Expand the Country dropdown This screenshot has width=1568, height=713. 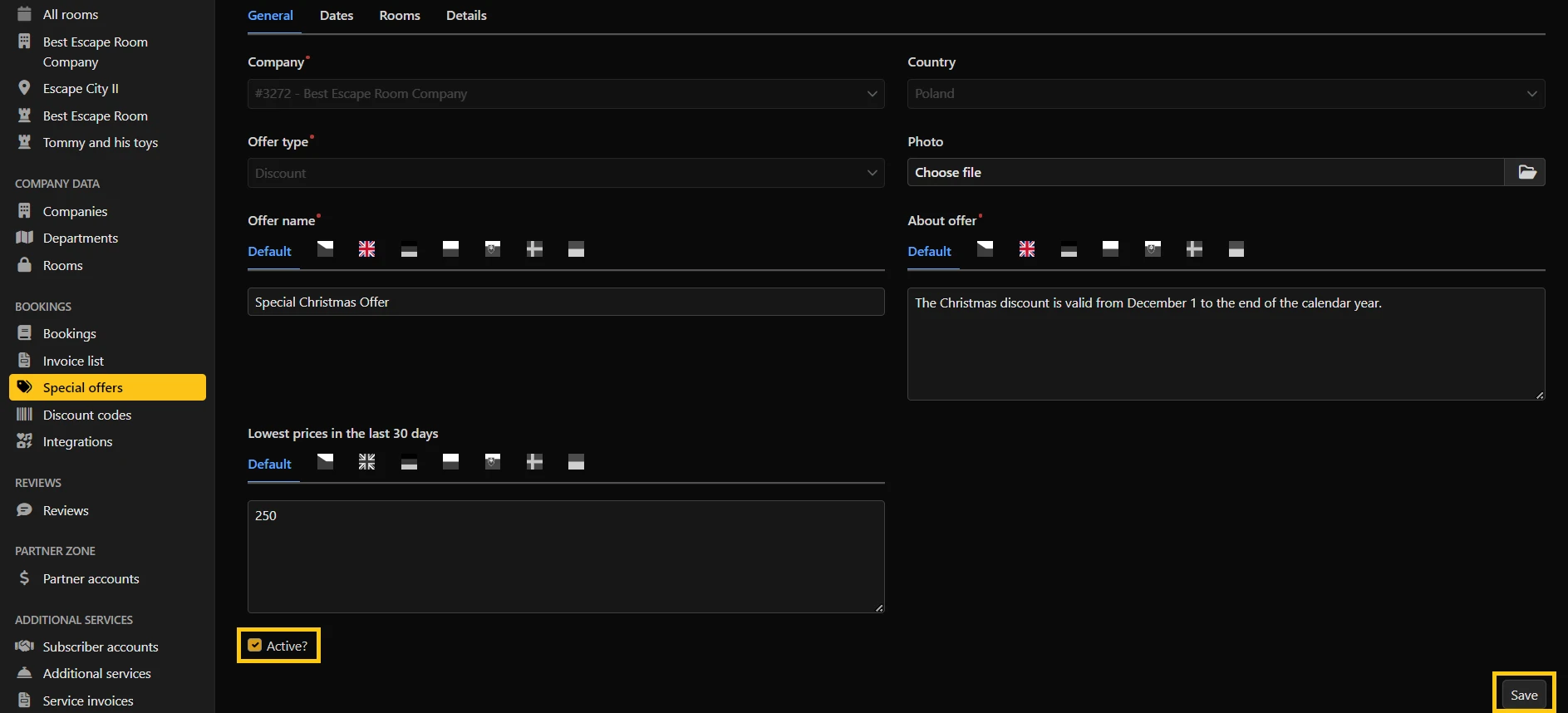click(1225, 94)
